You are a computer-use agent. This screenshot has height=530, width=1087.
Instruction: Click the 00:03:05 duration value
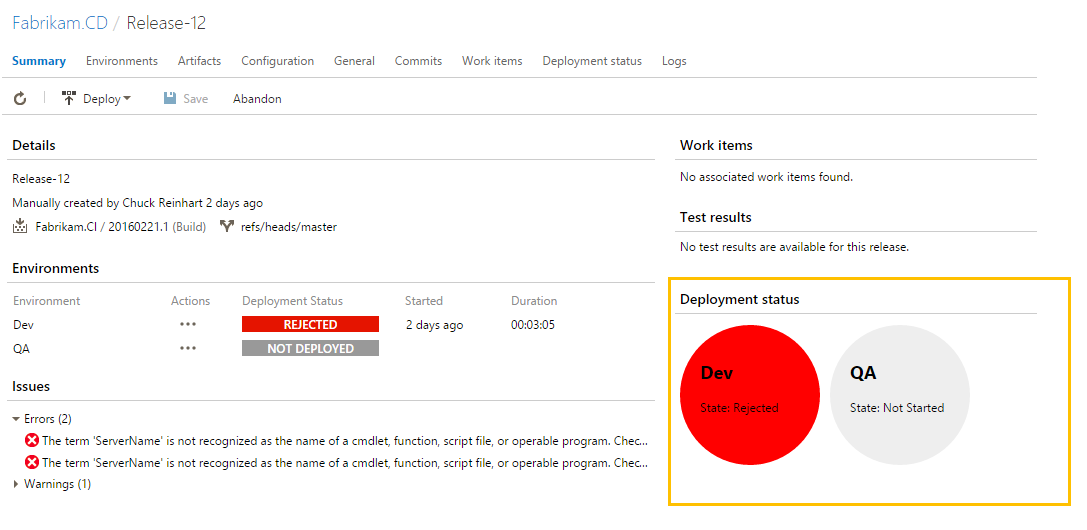[x=533, y=325]
